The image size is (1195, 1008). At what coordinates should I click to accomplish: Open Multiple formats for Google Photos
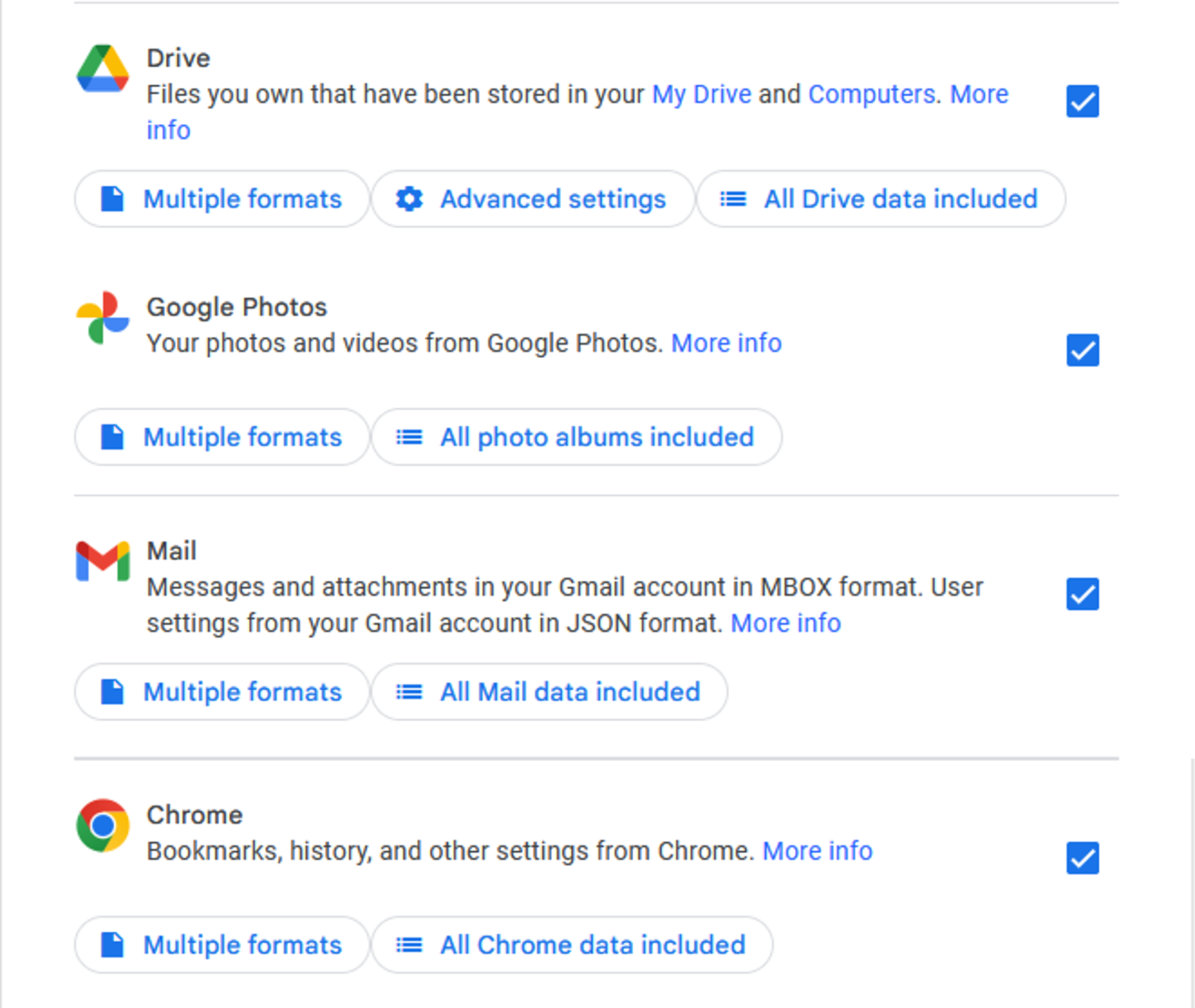point(221,437)
